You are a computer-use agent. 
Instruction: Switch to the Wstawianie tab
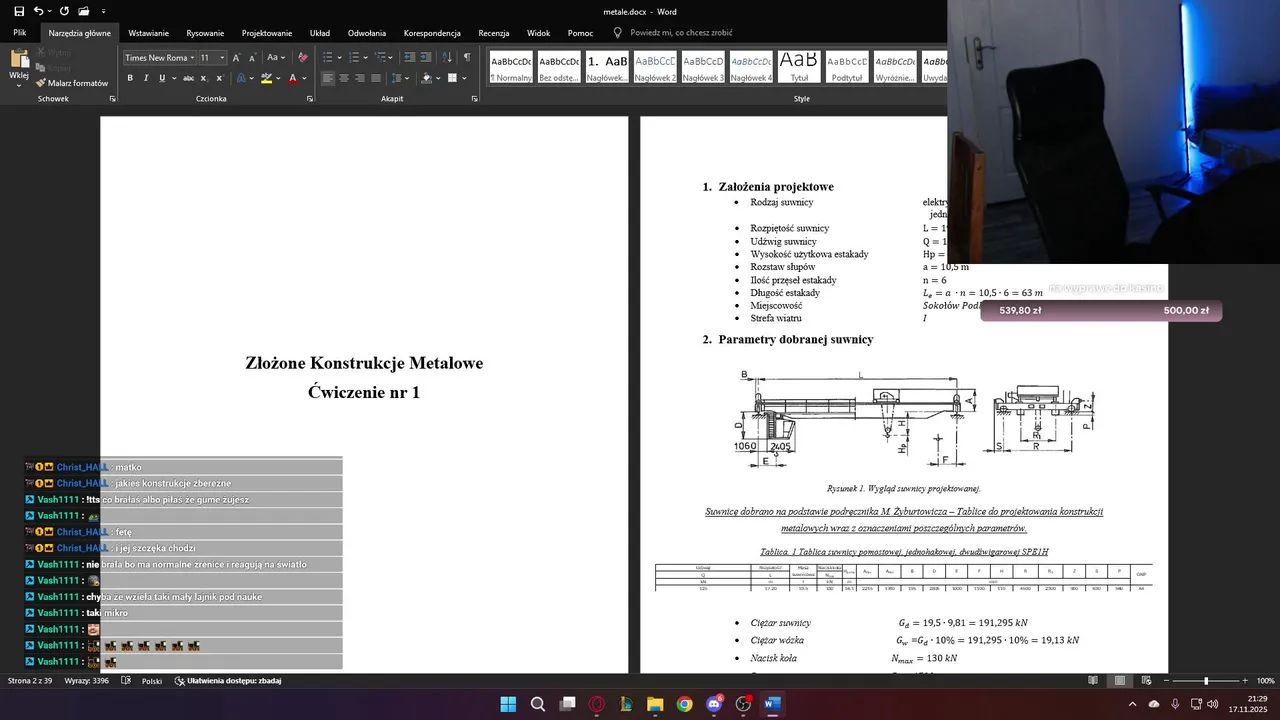[149, 33]
